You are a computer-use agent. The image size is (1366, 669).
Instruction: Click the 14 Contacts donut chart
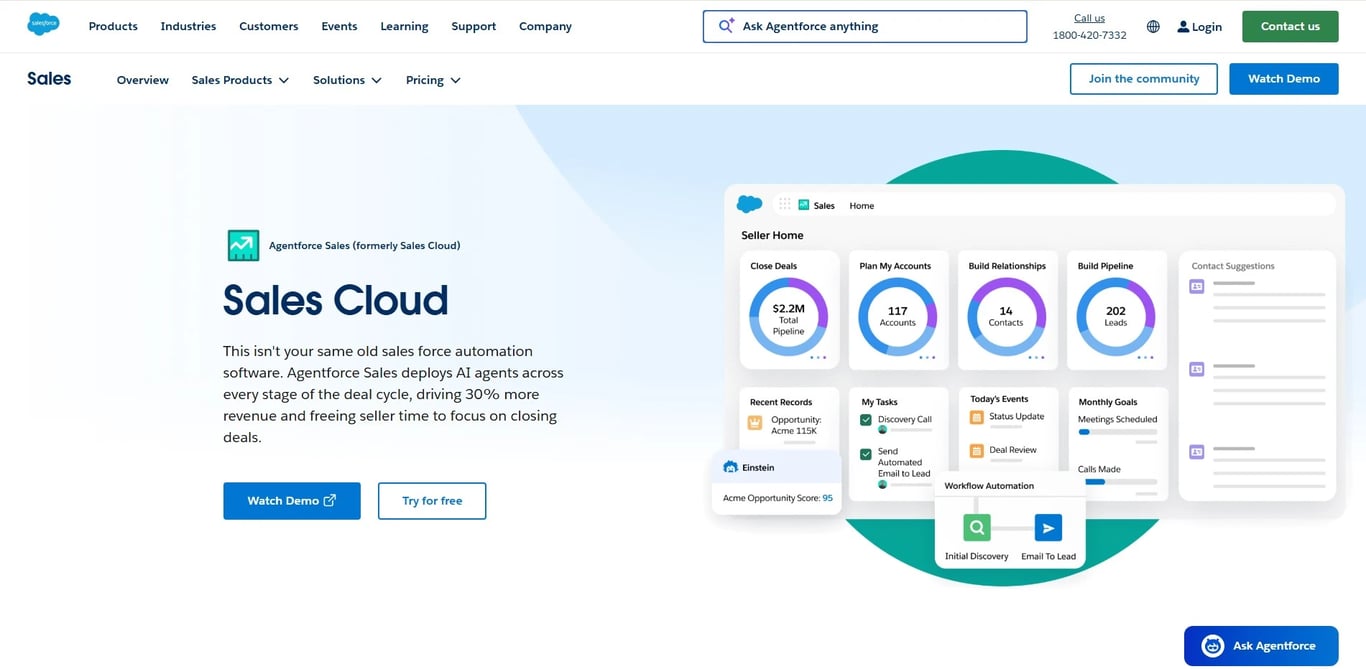click(x=1006, y=316)
